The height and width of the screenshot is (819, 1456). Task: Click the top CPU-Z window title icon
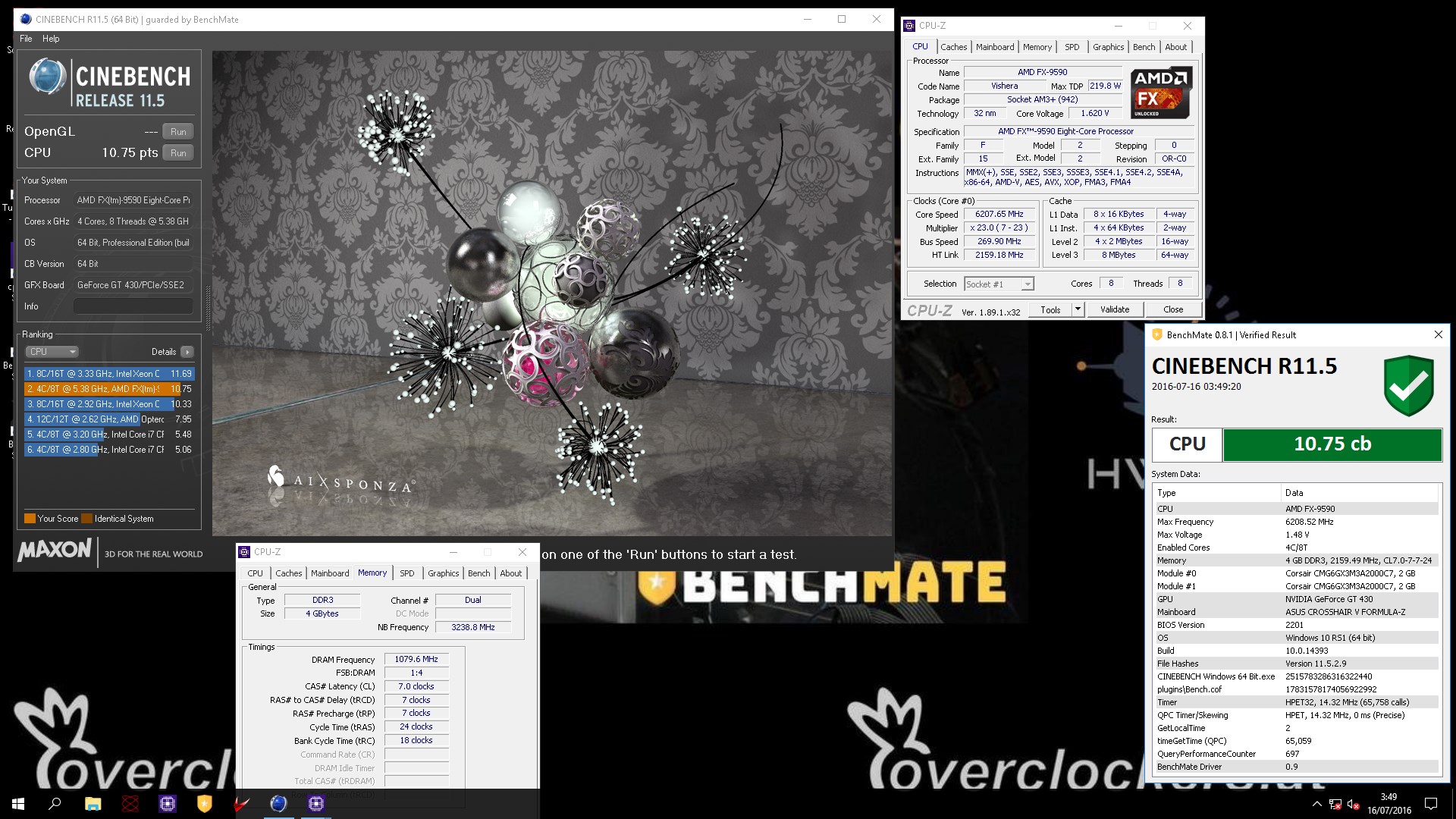(x=910, y=26)
